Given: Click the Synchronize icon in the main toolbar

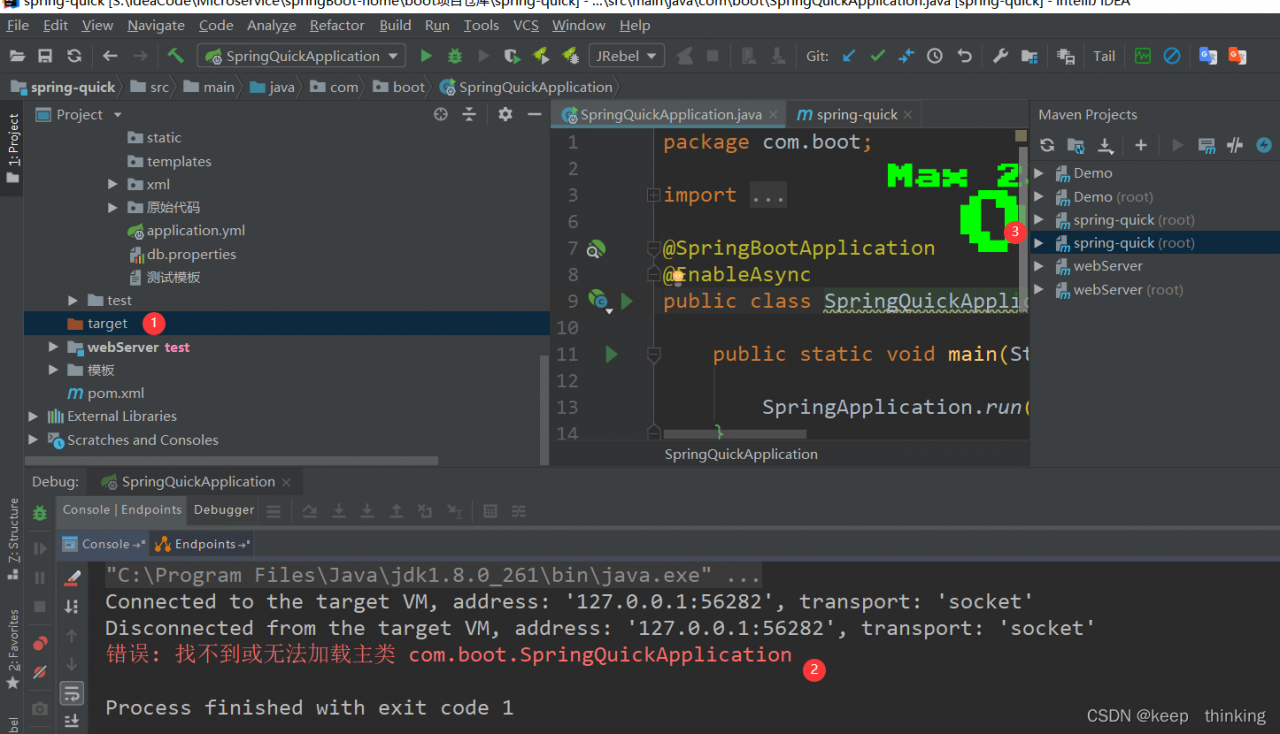Looking at the screenshot, I should click(x=74, y=56).
